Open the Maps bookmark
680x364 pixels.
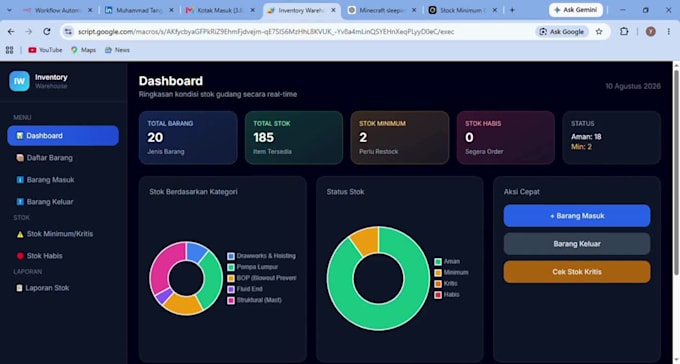(x=83, y=50)
